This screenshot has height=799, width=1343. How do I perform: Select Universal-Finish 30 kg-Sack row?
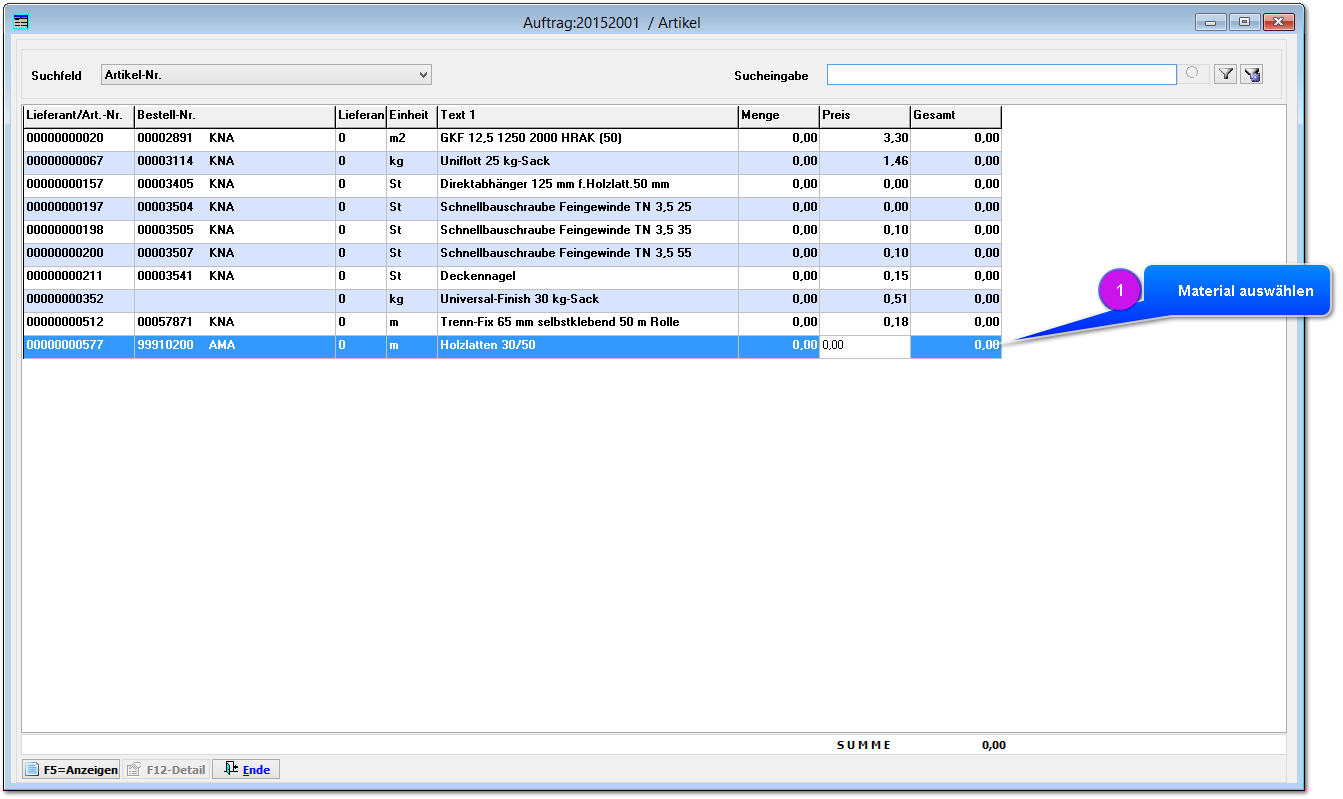click(x=512, y=299)
